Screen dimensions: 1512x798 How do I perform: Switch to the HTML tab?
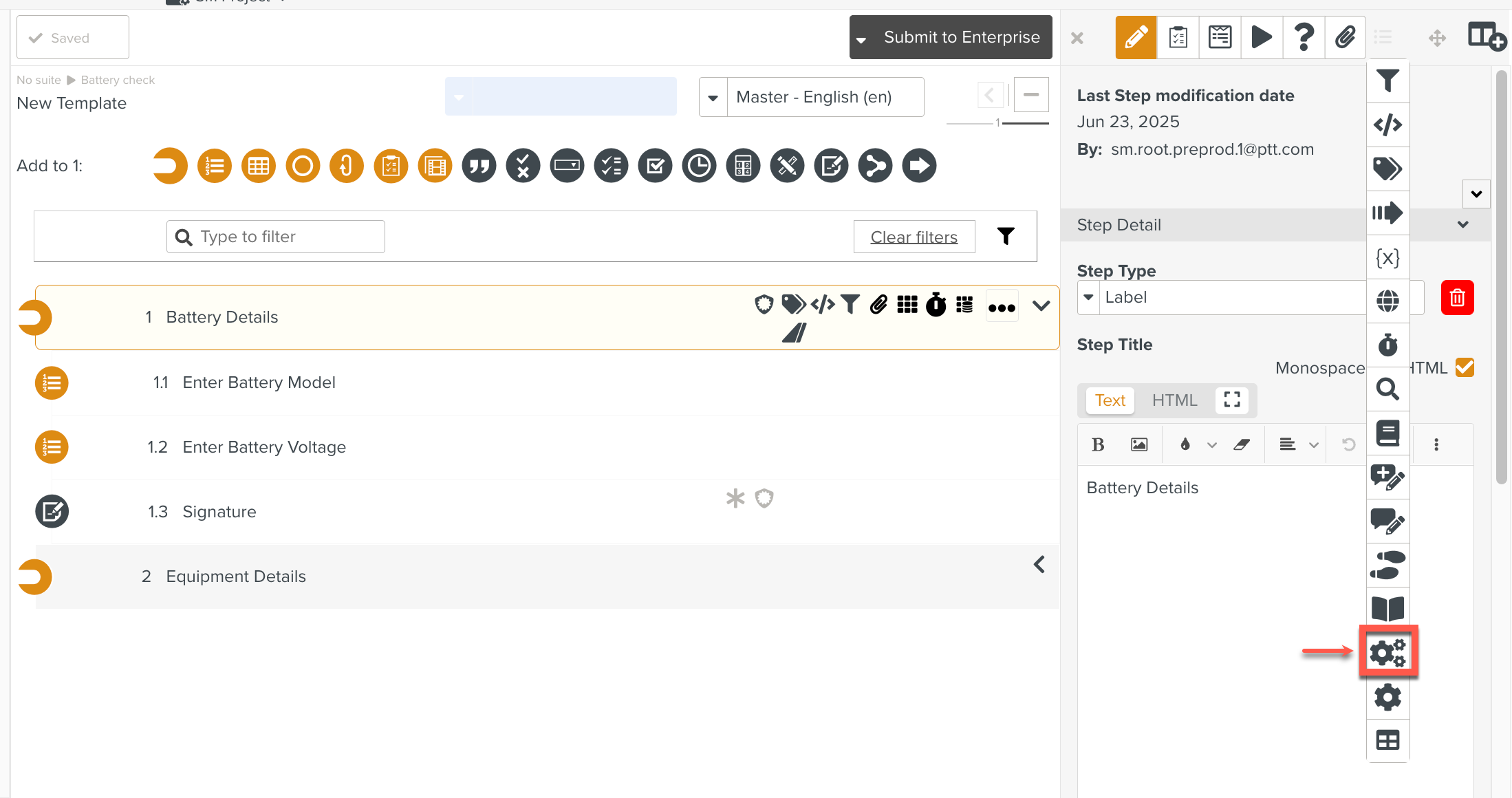pyautogui.click(x=1174, y=400)
